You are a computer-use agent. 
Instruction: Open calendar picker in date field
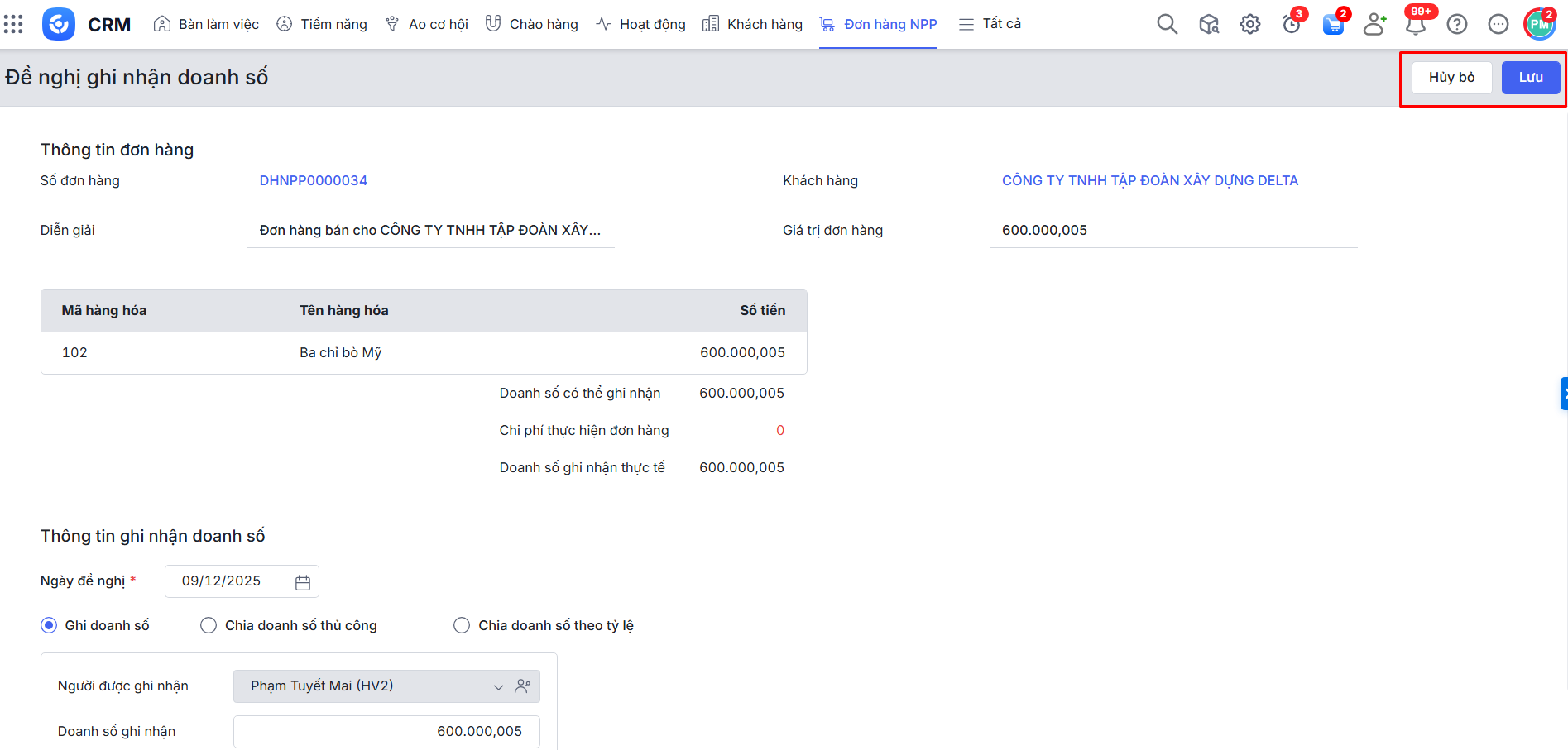303,582
